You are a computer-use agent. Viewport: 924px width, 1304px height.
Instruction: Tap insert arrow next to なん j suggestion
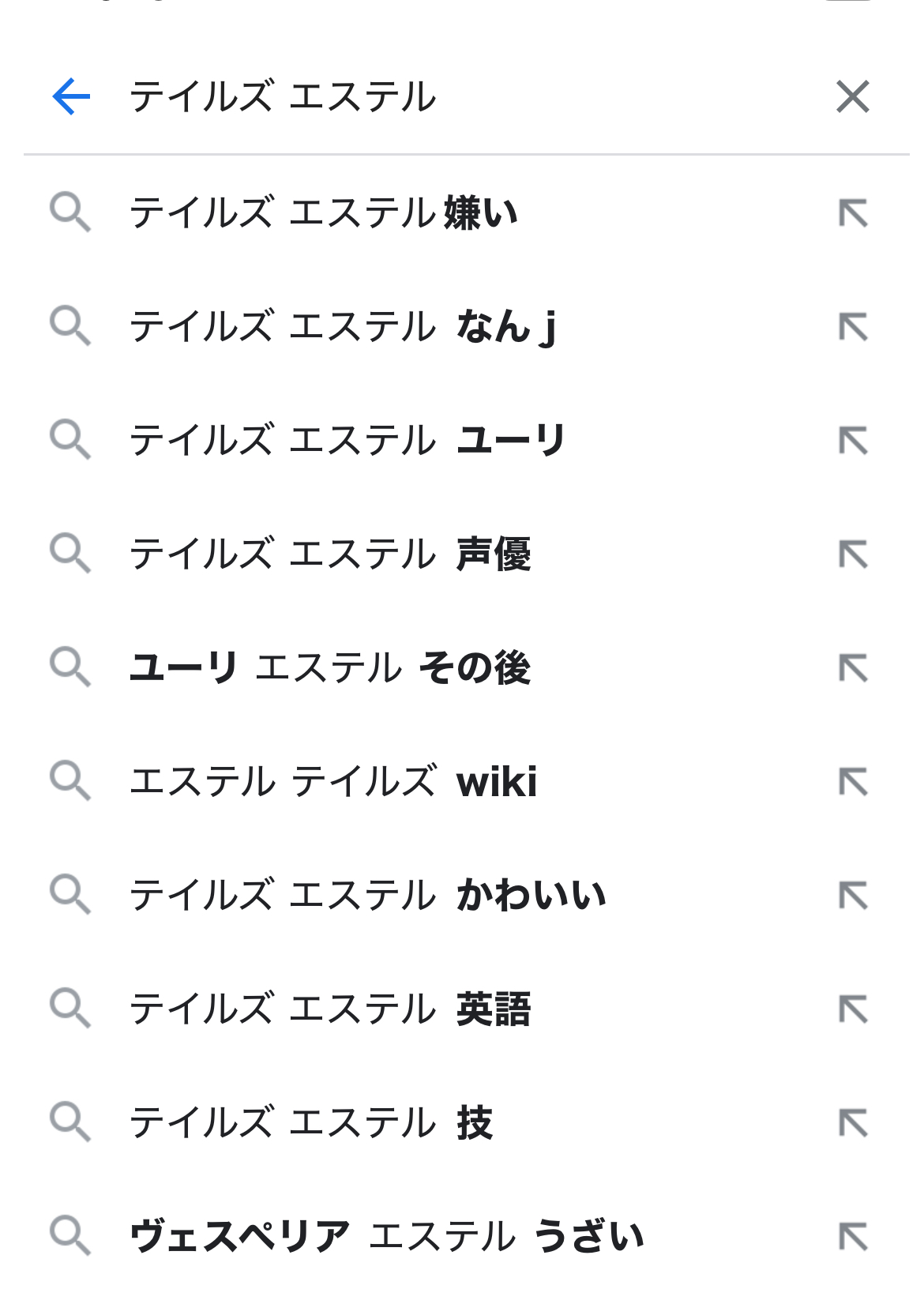coord(853,327)
